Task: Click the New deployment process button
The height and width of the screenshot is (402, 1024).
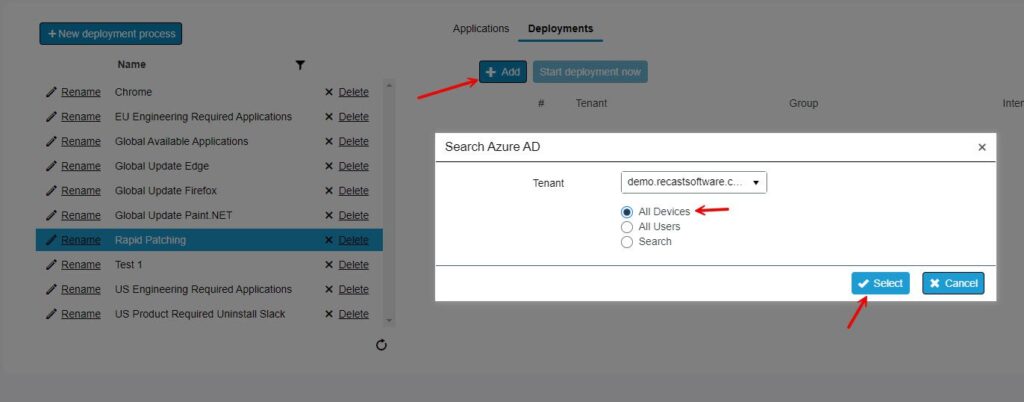Action: (x=111, y=34)
